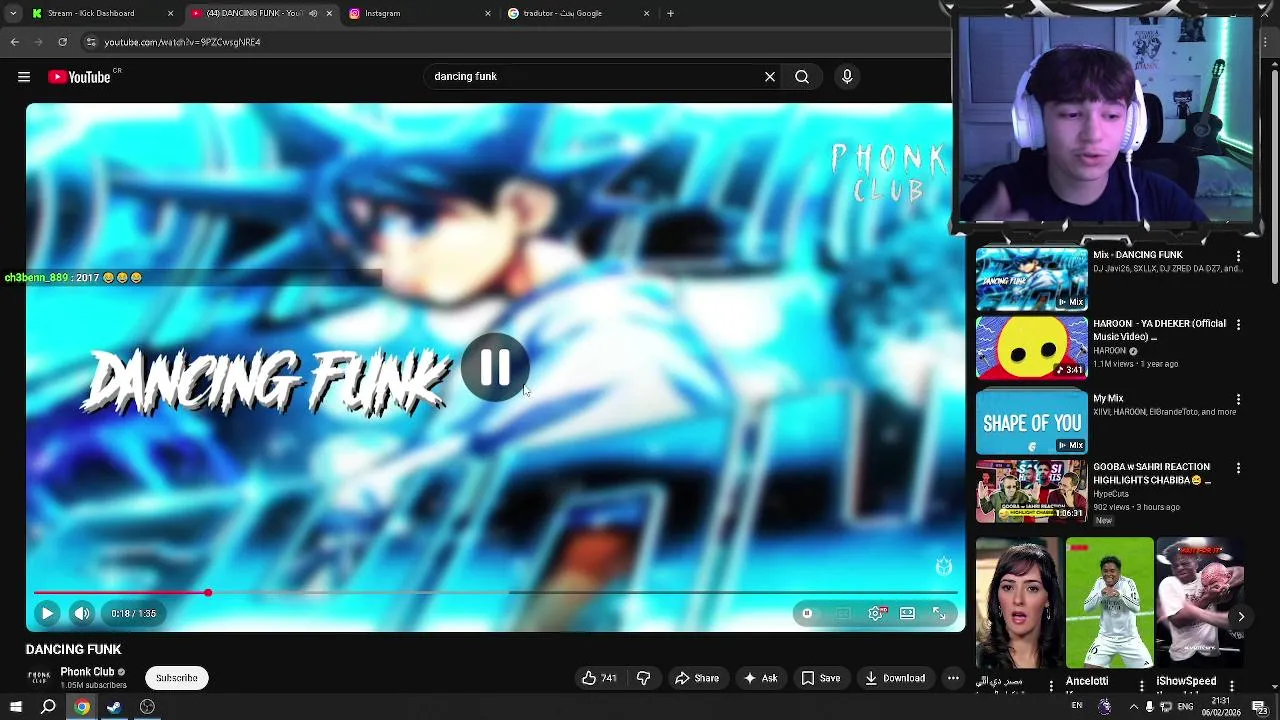Image resolution: width=1280 pixels, height=720 pixels.
Task: Play the video using the player's play button
Action: coord(47,613)
